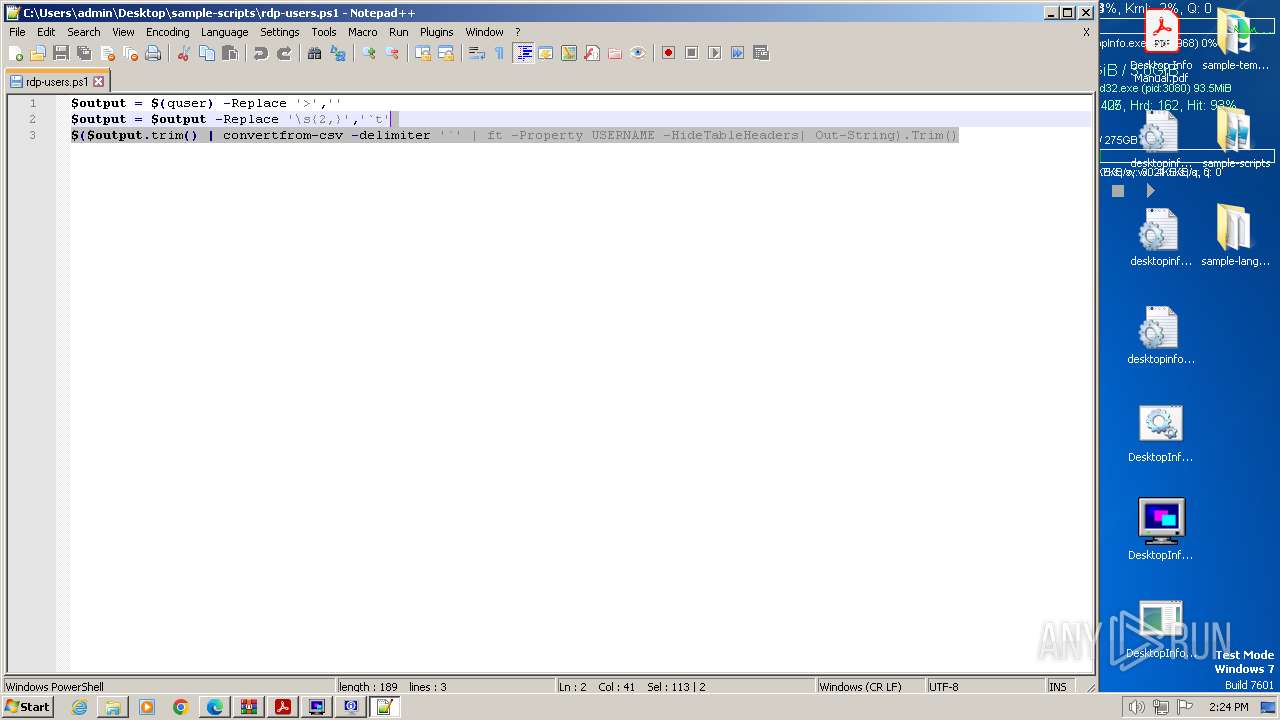Viewport: 1280px width, 720px height.
Task: Select the rdp-users.ps1 tab
Action: pyautogui.click(x=57, y=82)
